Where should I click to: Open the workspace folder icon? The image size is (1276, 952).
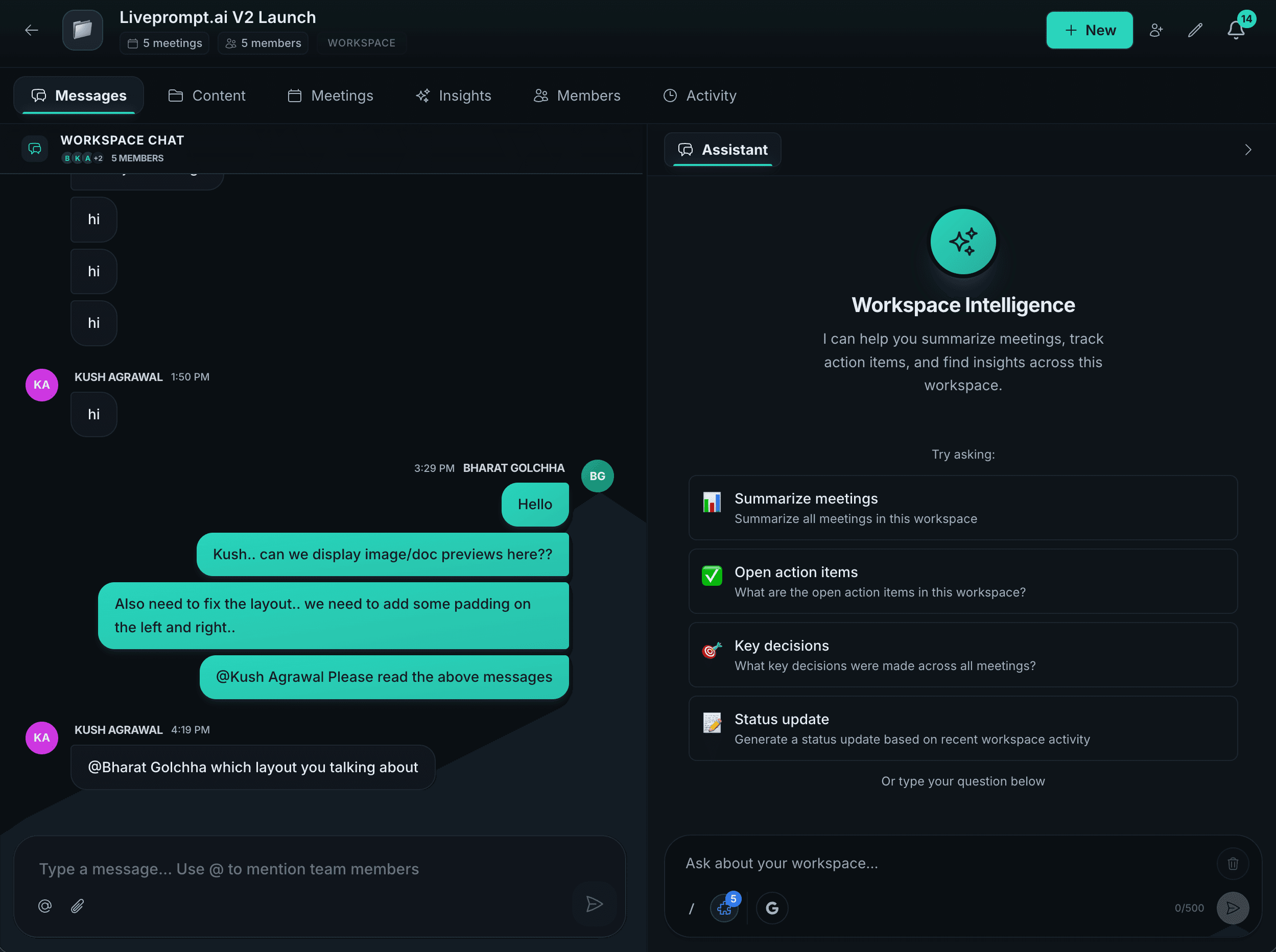tap(82, 30)
